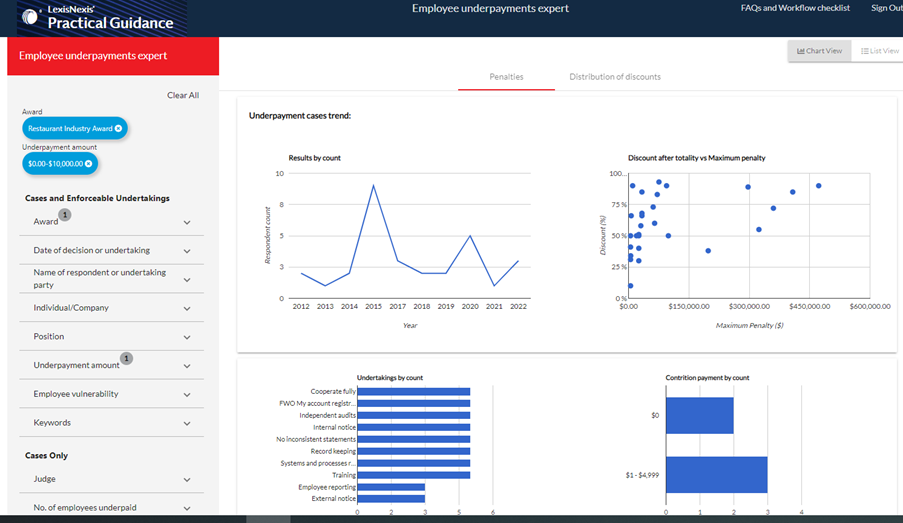Expand the Individual/Company filter
Image resolution: width=903 pixels, height=523 pixels.
187,309
